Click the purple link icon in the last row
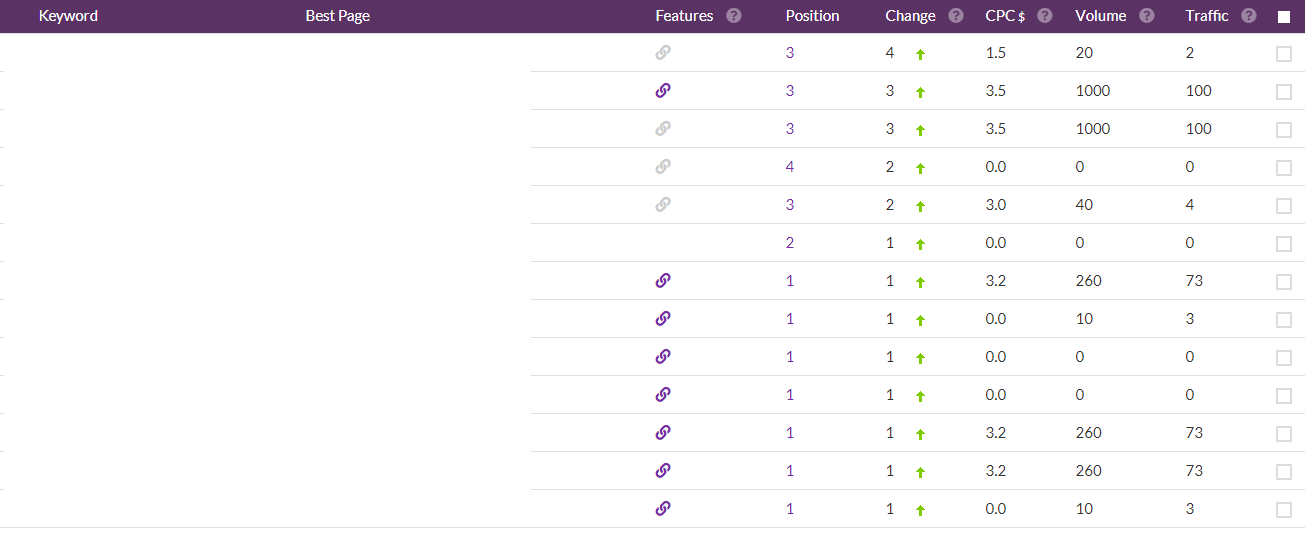 coord(662,509)
